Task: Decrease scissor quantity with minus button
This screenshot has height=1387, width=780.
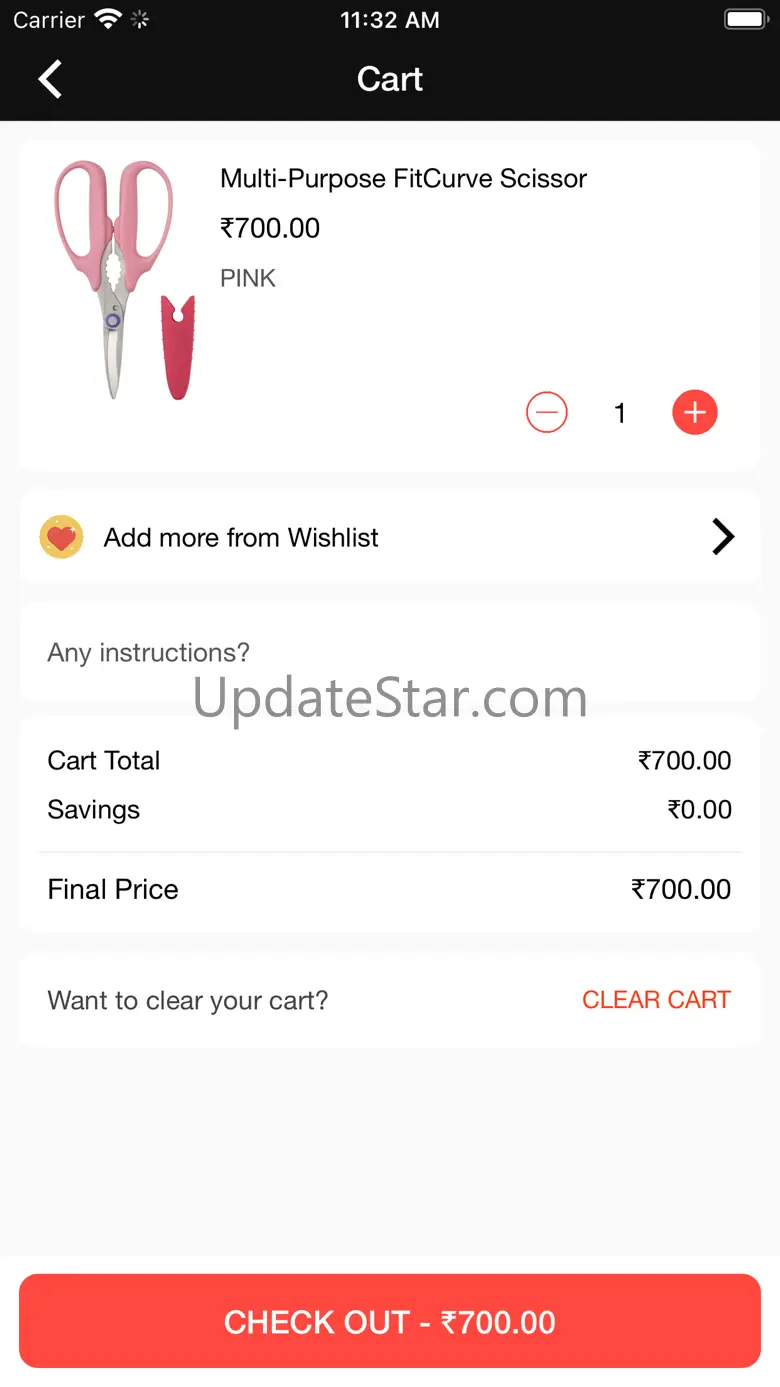Action: (547, 412)
